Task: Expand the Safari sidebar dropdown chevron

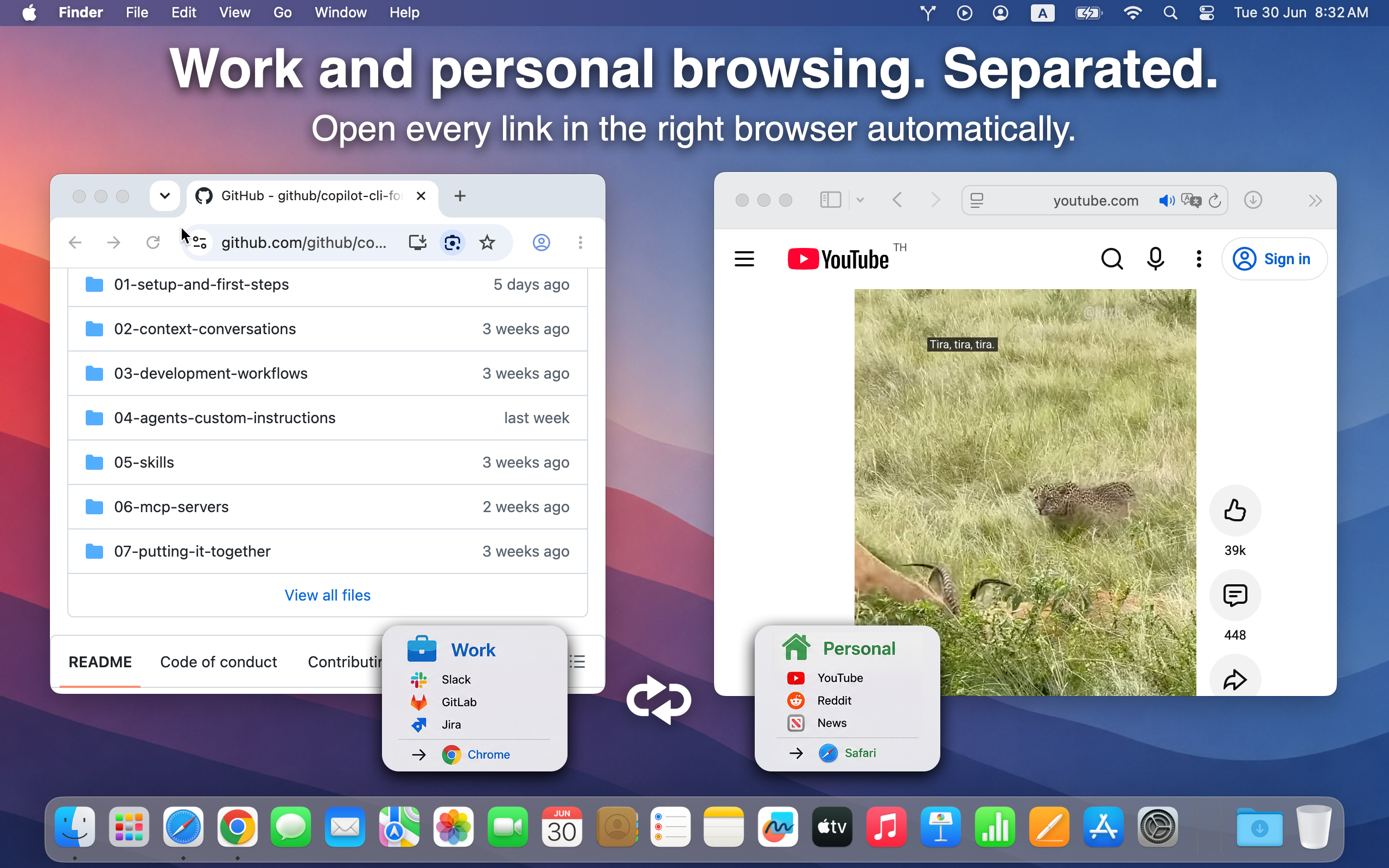Action: [860, 200]
